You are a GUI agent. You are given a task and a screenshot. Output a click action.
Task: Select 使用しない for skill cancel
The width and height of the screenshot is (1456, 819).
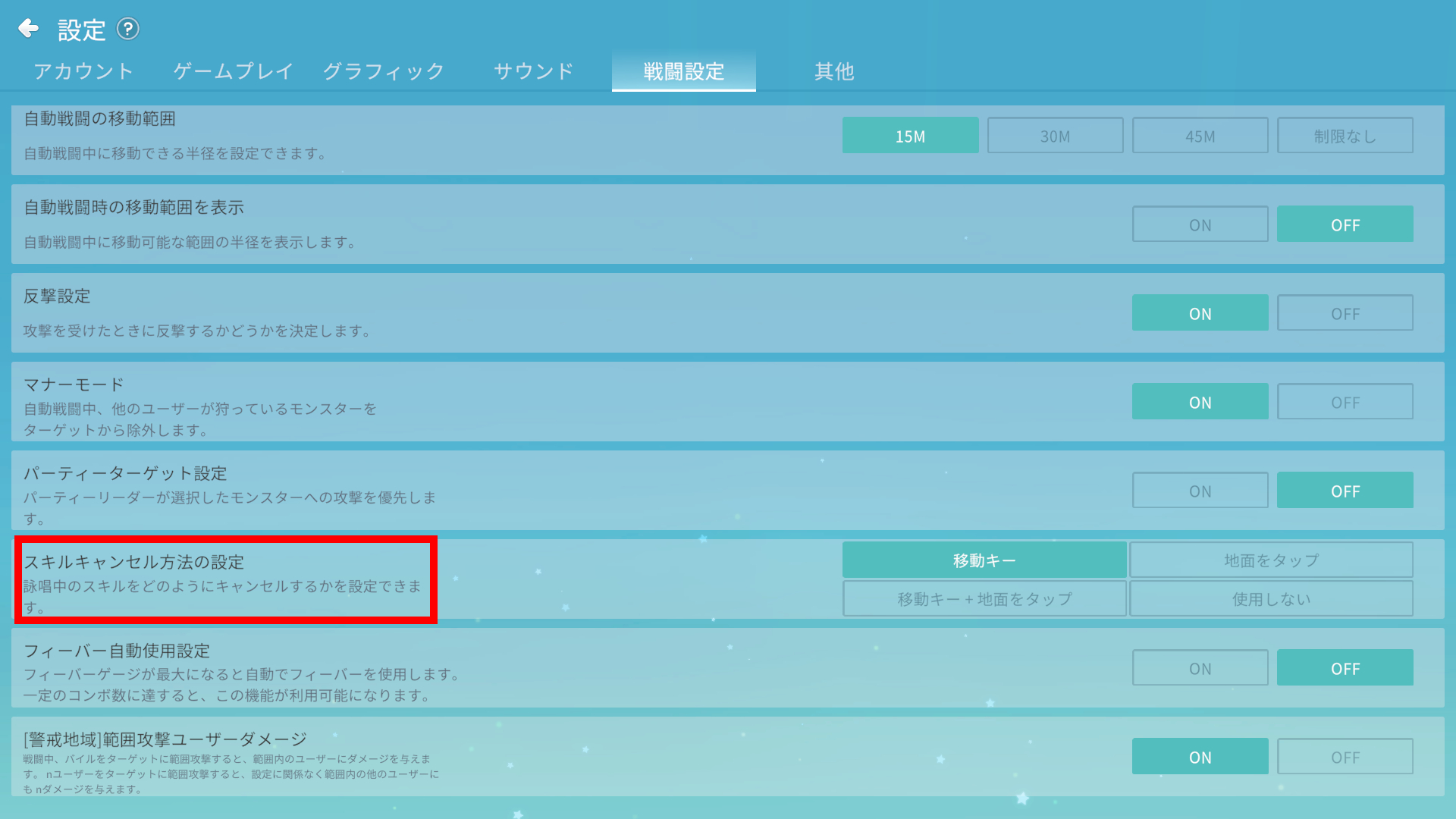[x=1271, y=599]
